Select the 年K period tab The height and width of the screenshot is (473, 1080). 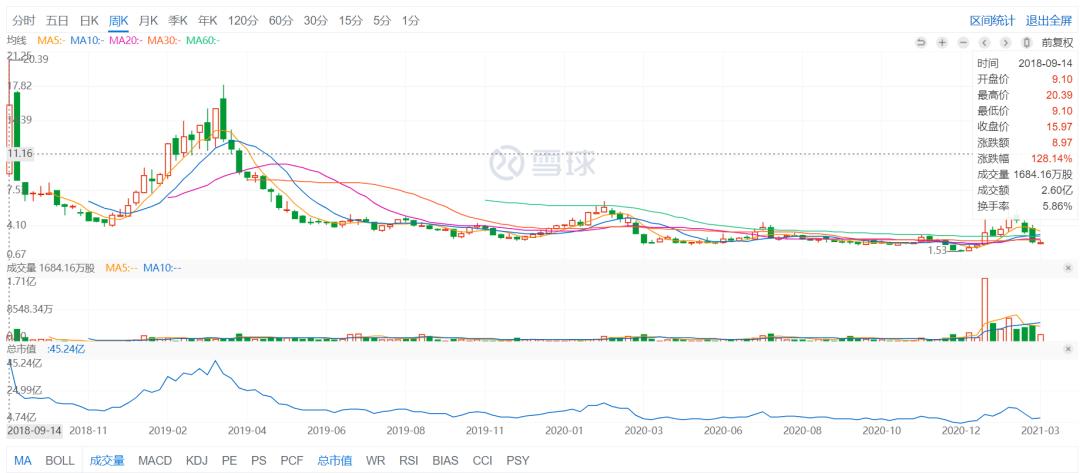(208, 21)
